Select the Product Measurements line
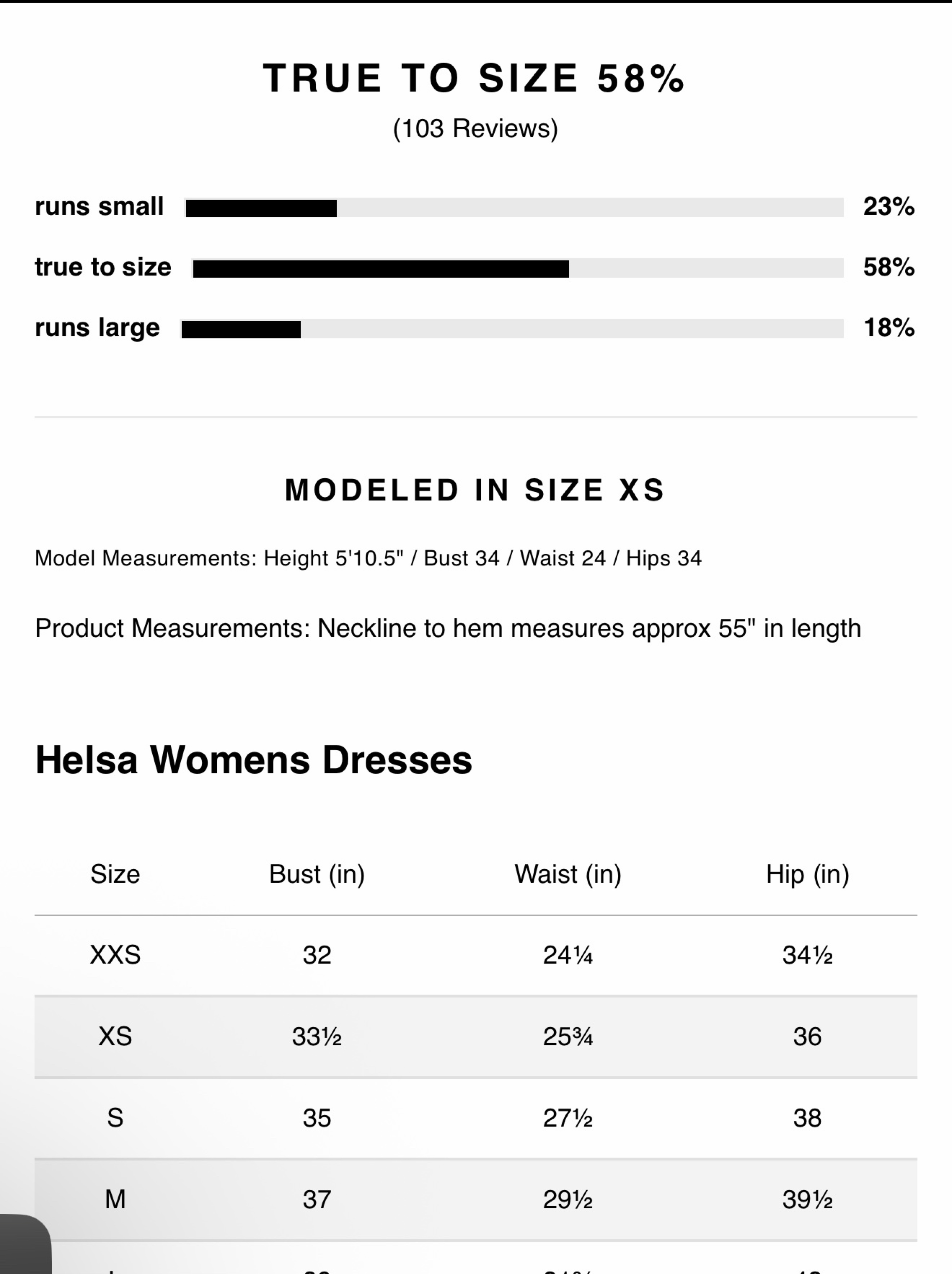The image size is (952, 1274). pyautogui.click(x=448, y=628)
